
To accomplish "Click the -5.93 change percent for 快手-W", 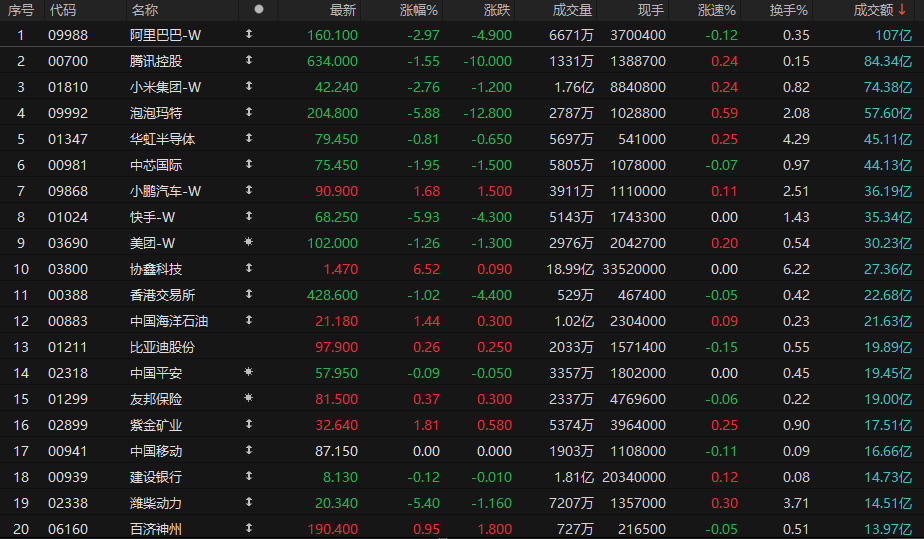I will click(x=424, y=217).
